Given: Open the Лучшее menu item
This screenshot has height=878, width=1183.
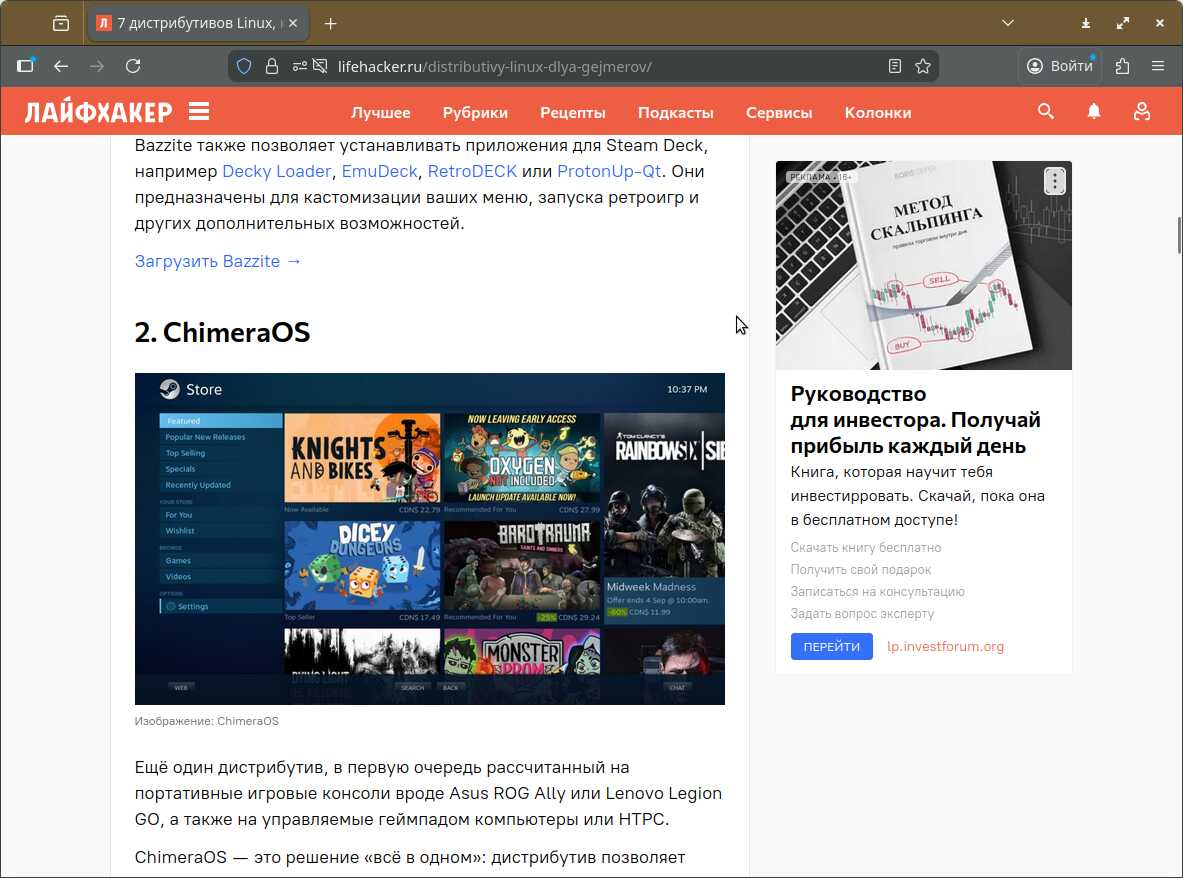Looking at the screenshot, I should [x=380, y=112].
